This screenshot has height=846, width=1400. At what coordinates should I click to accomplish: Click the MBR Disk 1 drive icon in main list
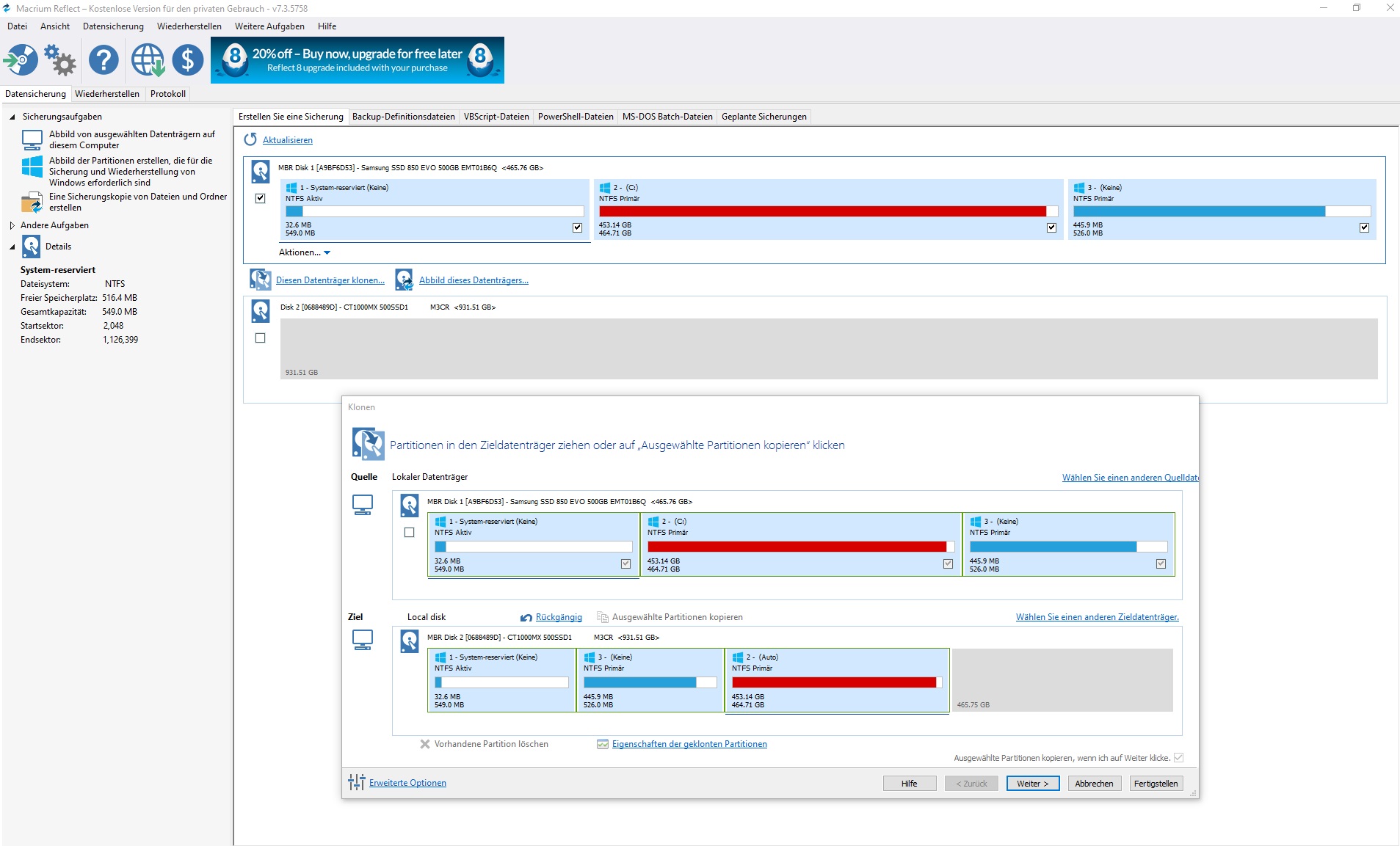[x=261, y=171]
